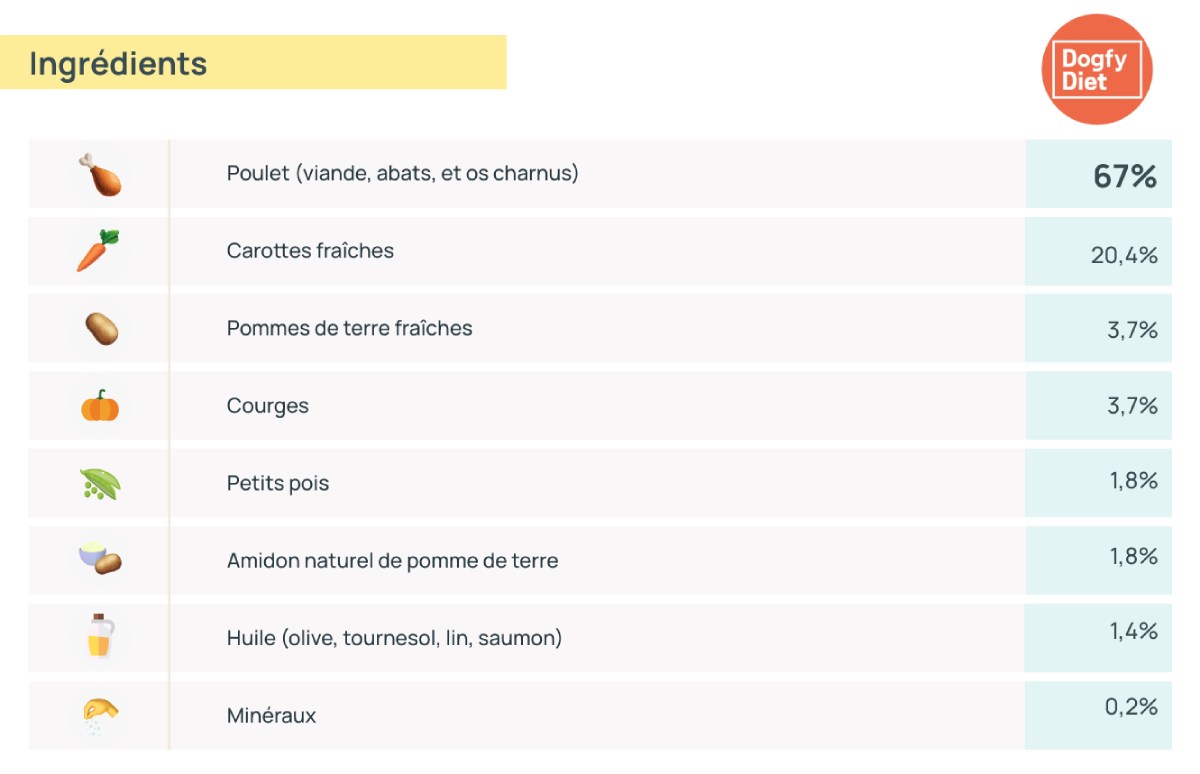Click the potato starch bowl icon

pos(100,558)
